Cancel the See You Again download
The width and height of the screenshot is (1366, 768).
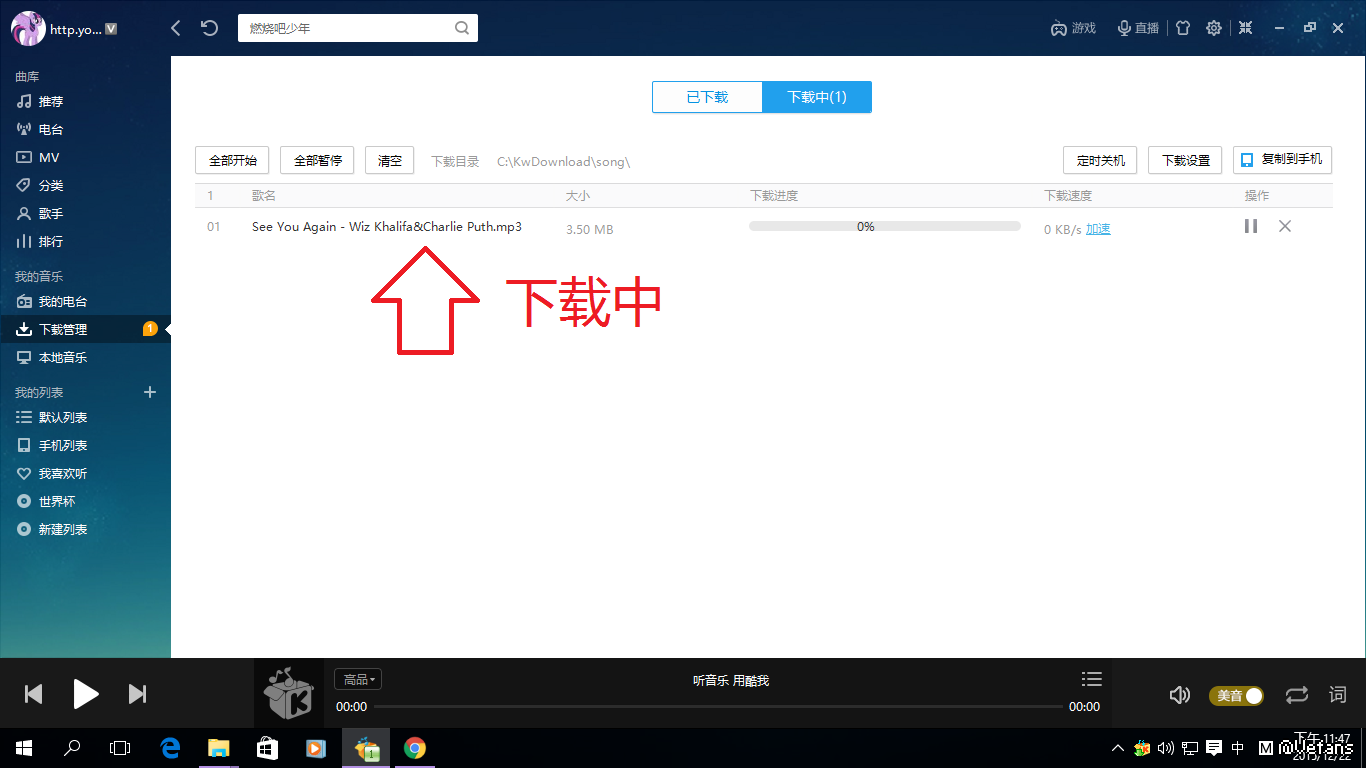tap(1285, 226)
